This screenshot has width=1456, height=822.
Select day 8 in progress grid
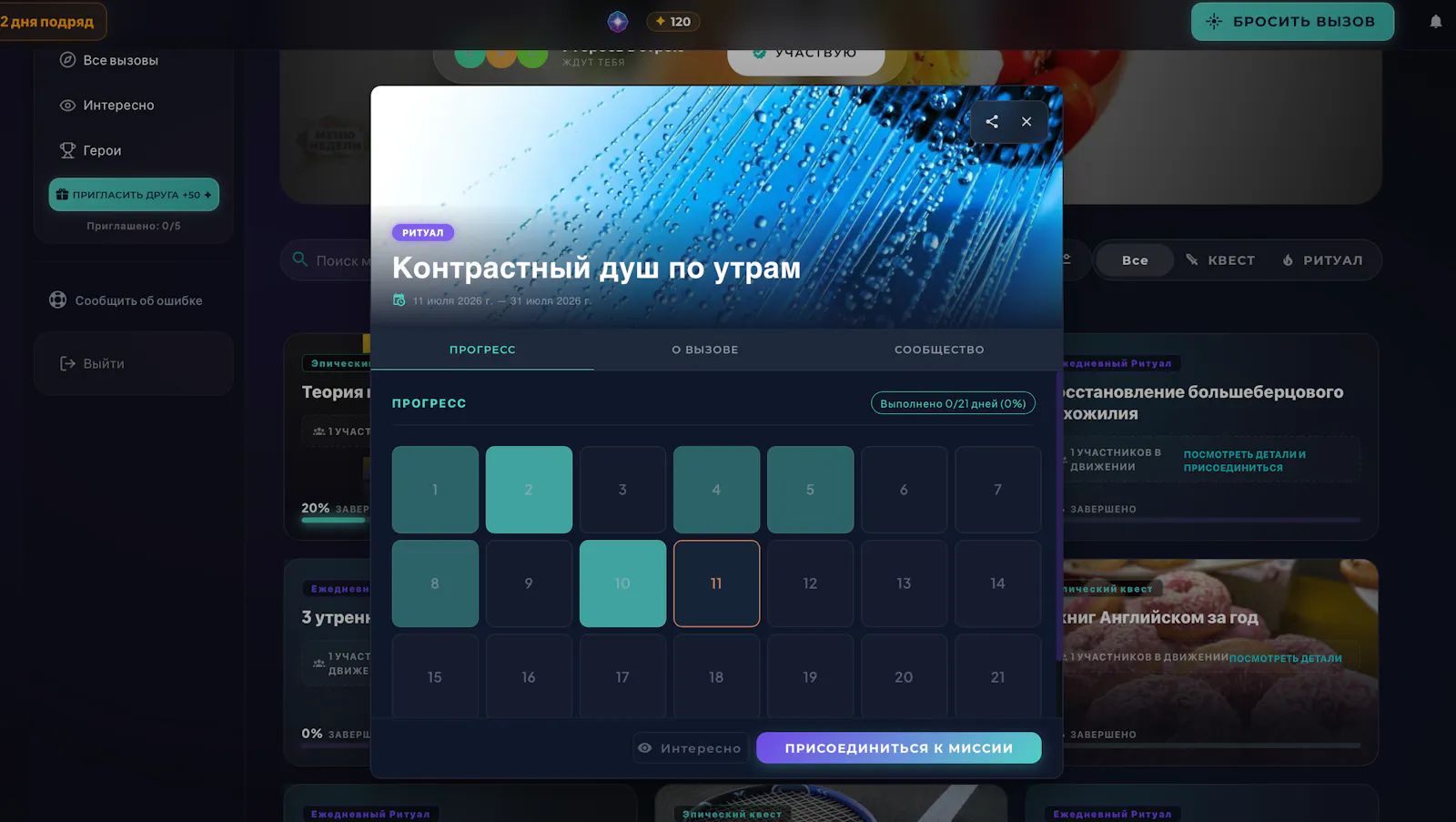pos(435,584)
